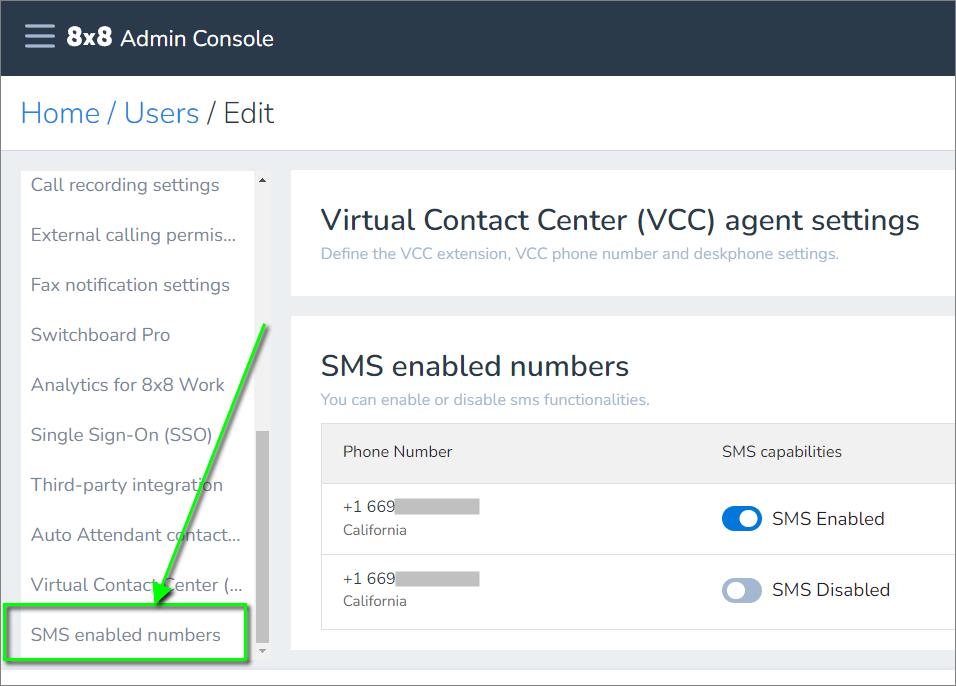Screen dimensions: 956x686
Task: Go to the Home breadcrumb link
Action: (60, 113)
